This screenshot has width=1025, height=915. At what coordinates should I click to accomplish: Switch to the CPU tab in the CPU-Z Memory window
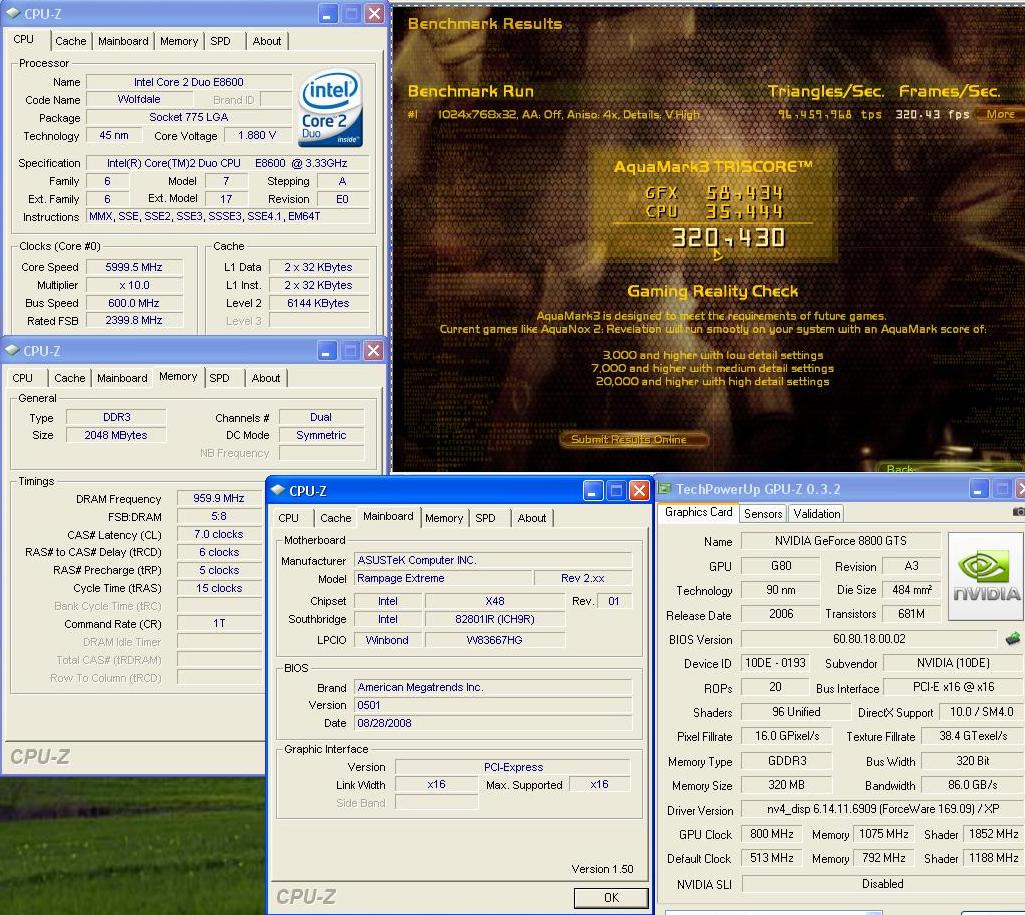(x=22, y=378)
